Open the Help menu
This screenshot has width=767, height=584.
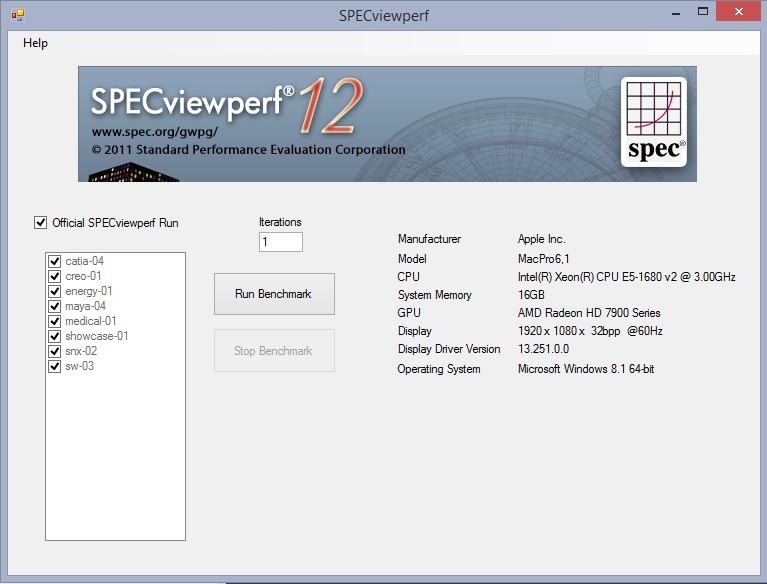(35, 43)
